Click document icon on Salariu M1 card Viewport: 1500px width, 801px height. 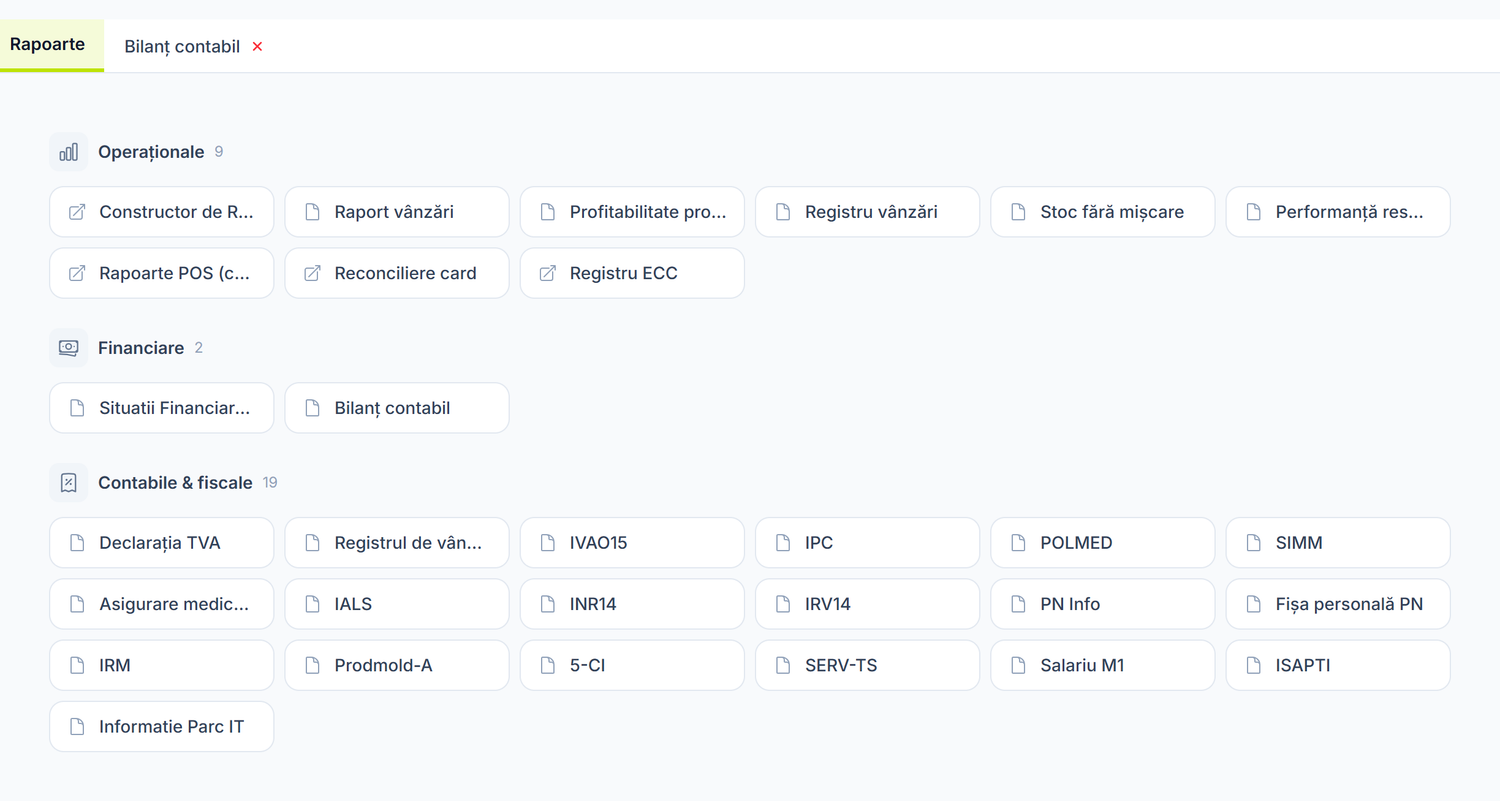point(1018,665)
